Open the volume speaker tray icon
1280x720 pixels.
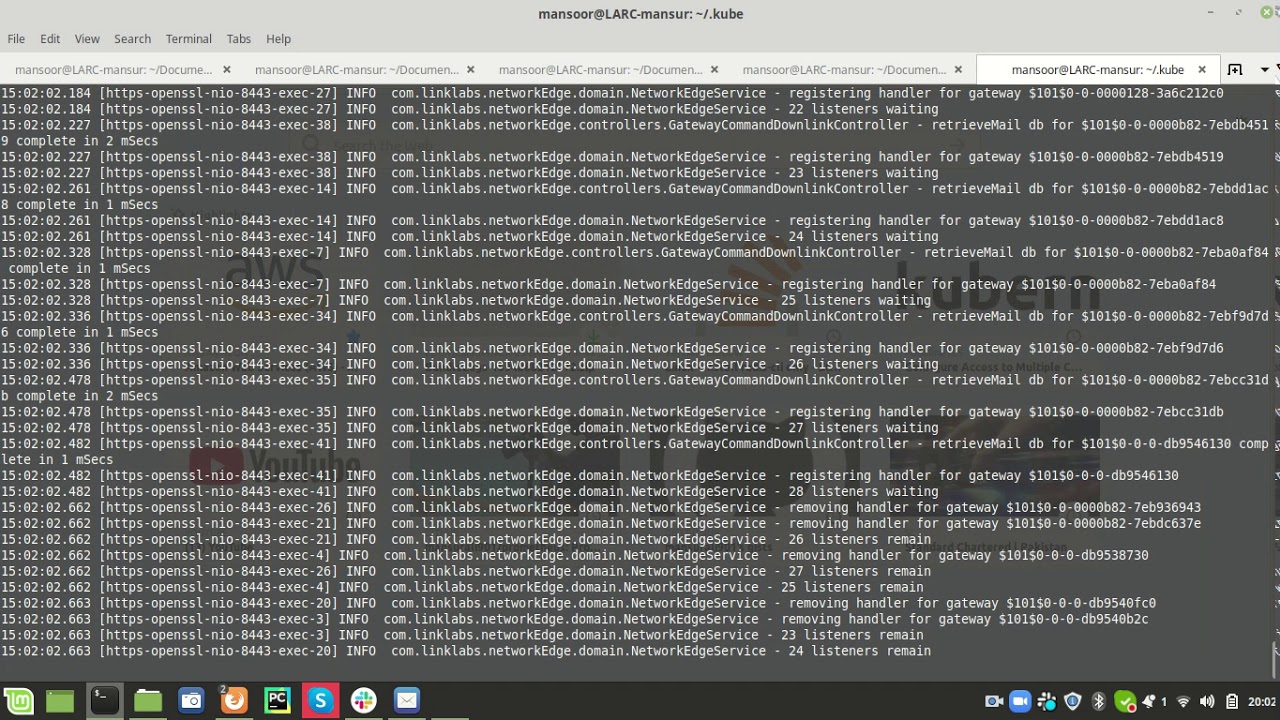click(1207, 702)
